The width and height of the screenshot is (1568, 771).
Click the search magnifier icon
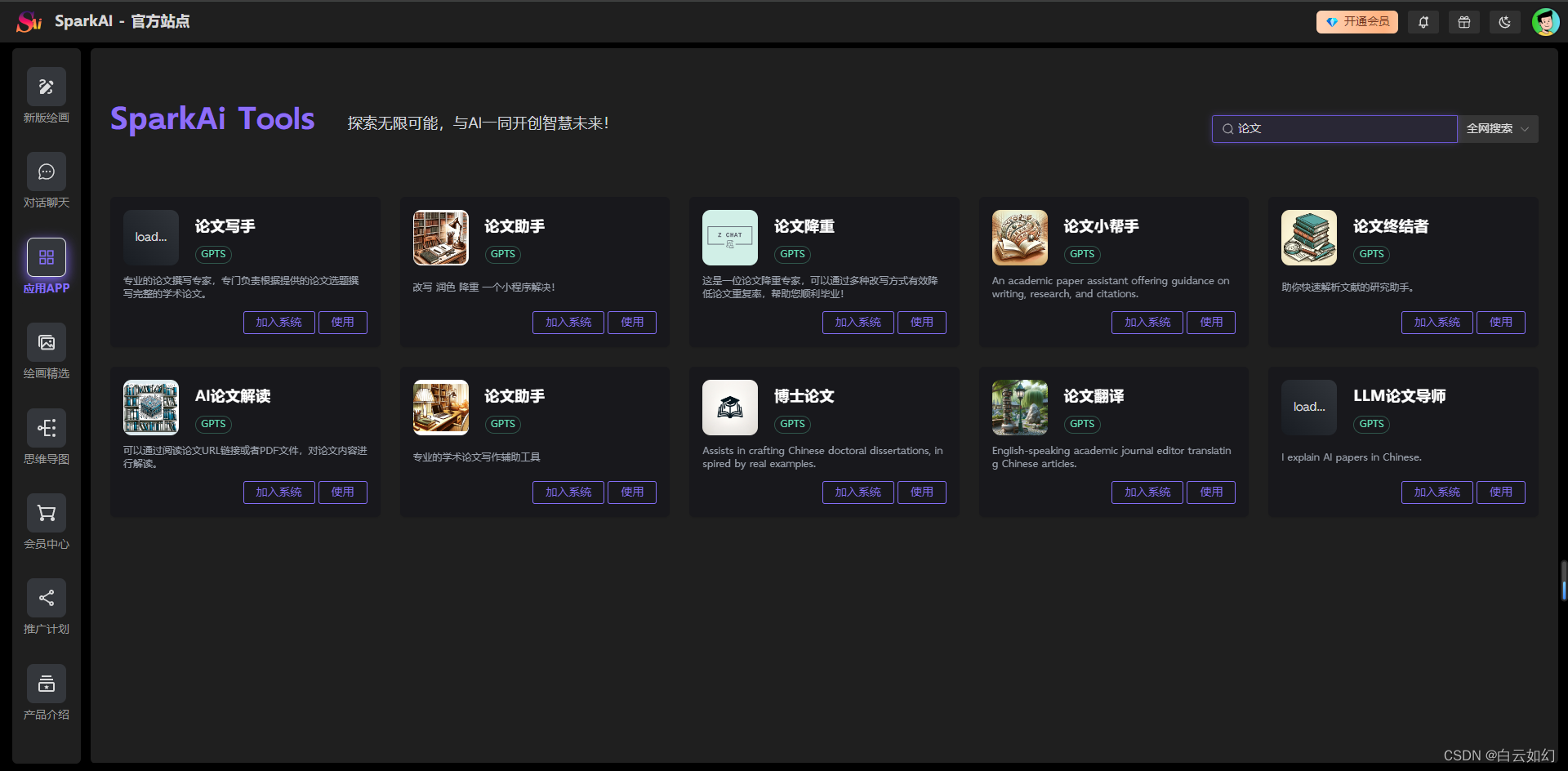point(1227,129)
